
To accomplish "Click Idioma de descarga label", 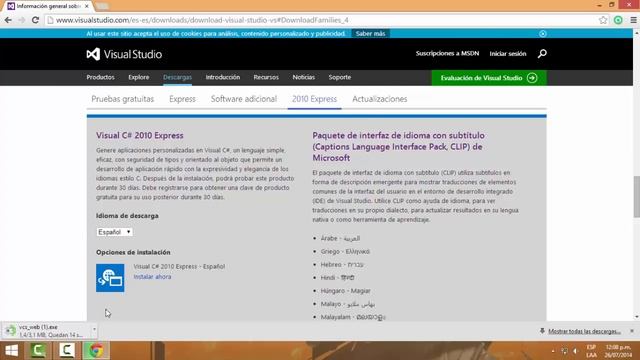I will point(127,216).
